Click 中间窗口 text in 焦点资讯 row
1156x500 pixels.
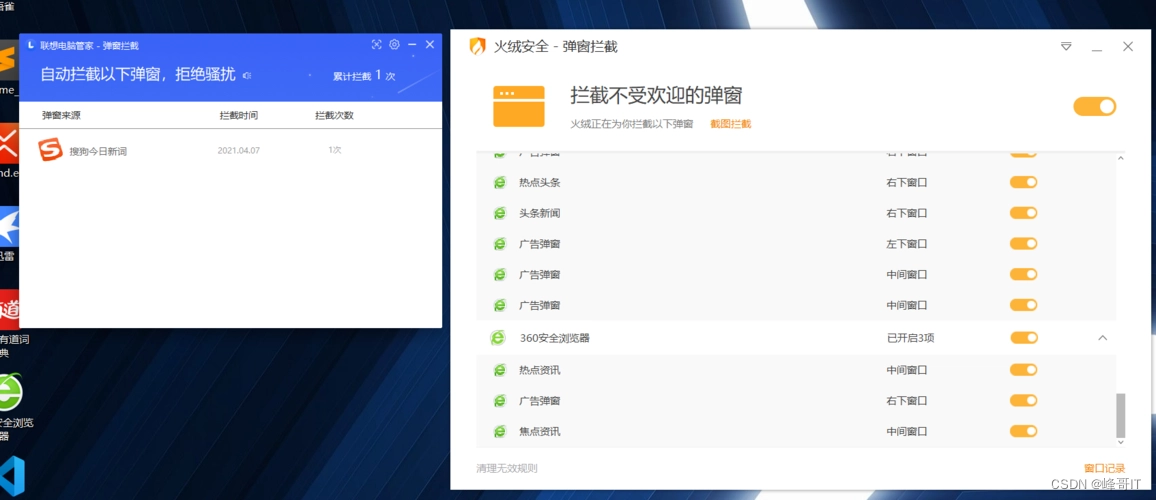pyautogui.click(x=907, y=431)
